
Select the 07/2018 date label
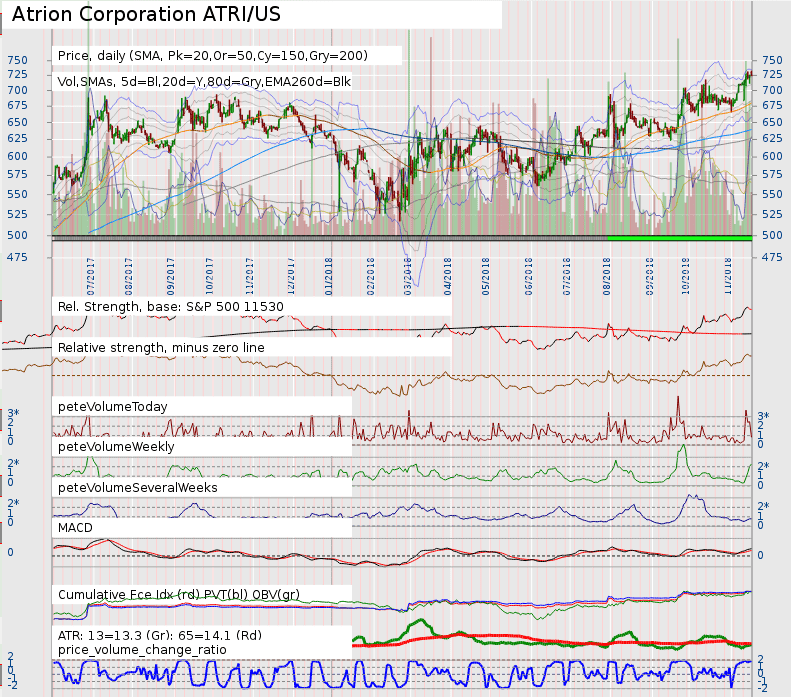(567, 277)
